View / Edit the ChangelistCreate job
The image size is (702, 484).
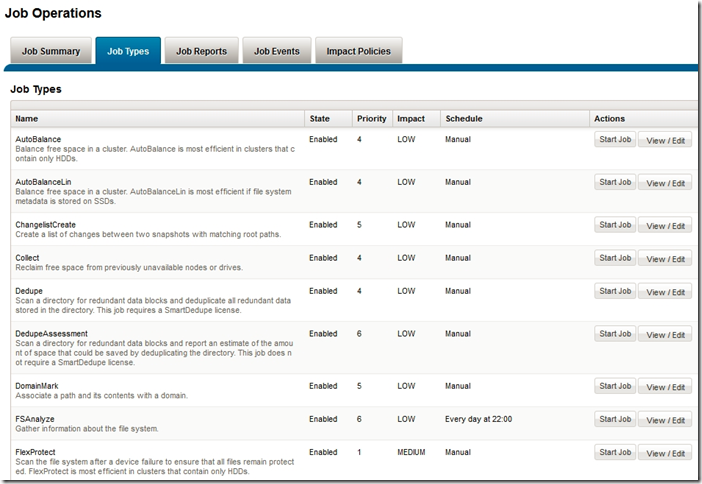665,226
